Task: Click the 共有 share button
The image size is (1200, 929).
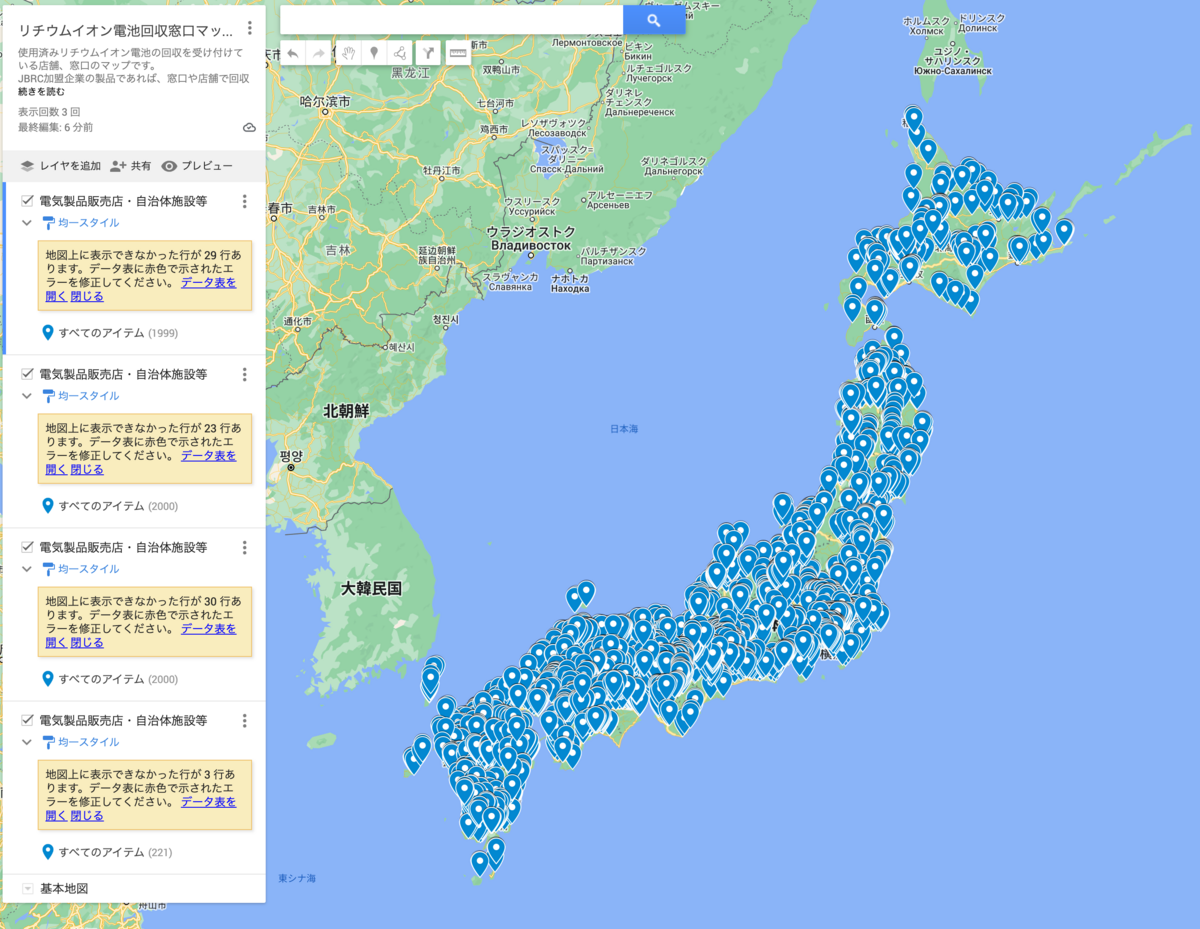Action: click(x=130, y=166)
